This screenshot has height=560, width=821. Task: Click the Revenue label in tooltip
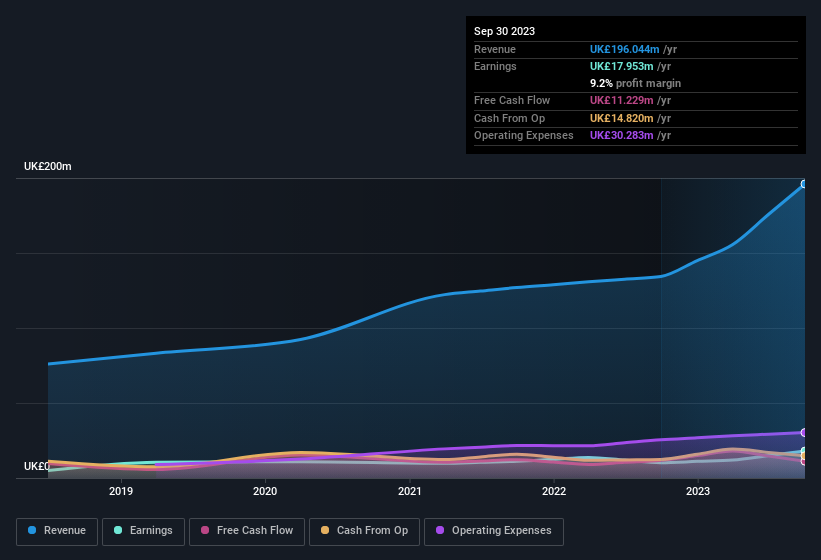[495, 49]
